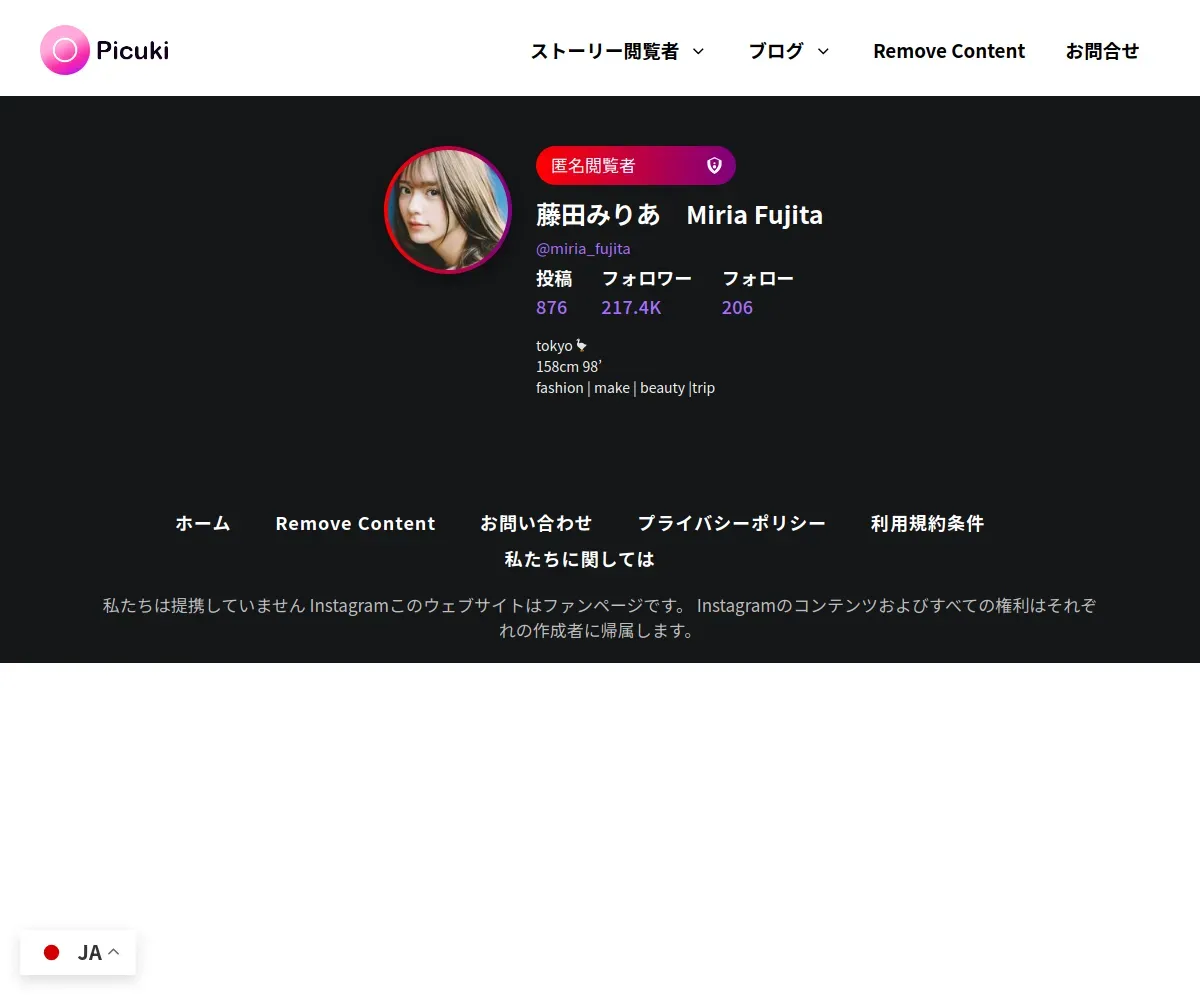Click the bio line tokyo

(562, 345)
